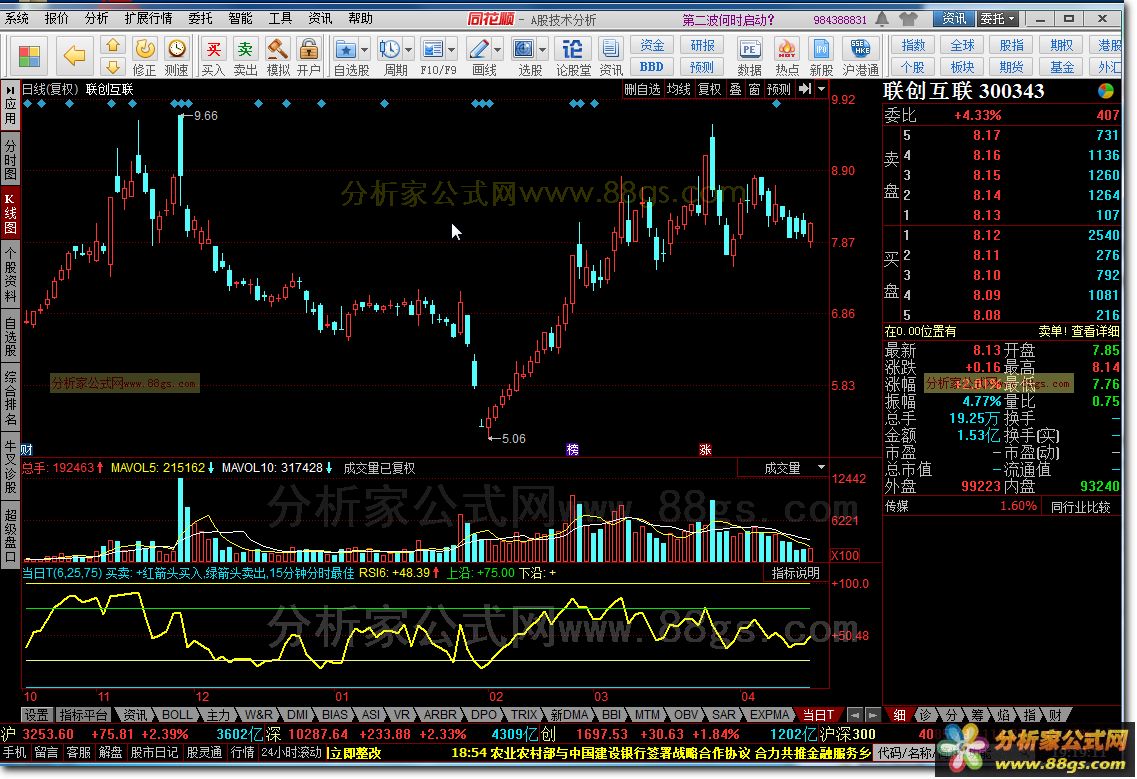
Task: Toggle the 窗 window option
Action: (x=754, y=89)
